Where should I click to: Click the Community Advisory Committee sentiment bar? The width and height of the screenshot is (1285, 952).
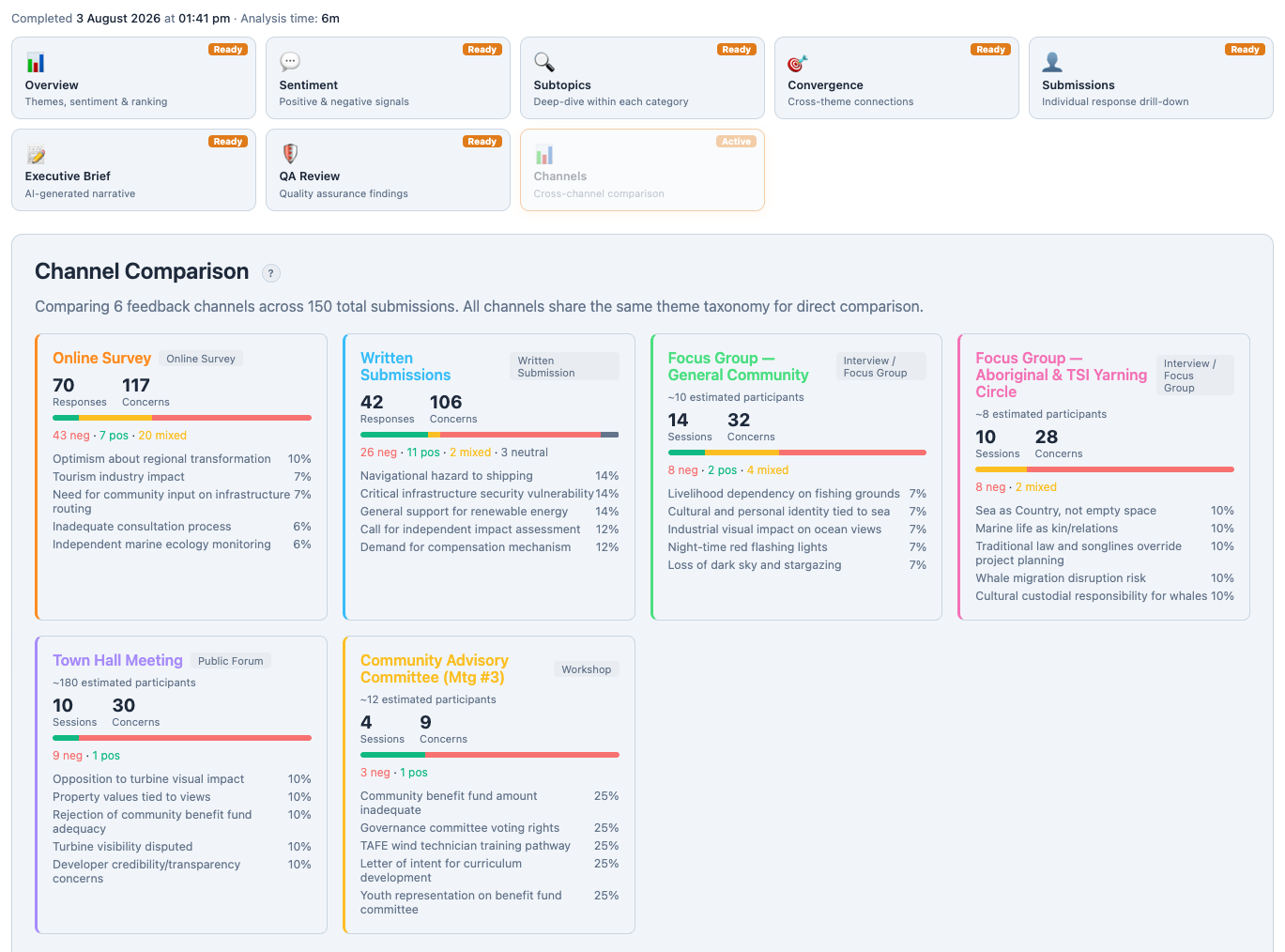point(490,755)
